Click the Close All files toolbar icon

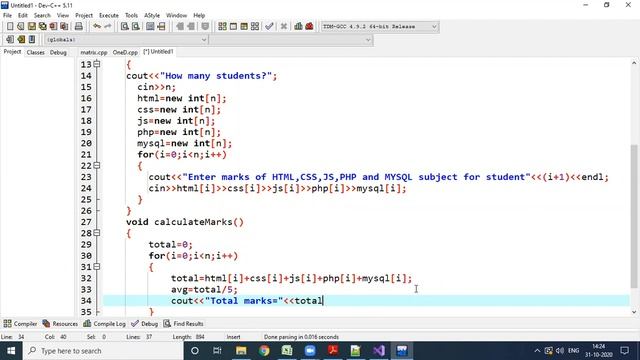[x=64, y=27]
